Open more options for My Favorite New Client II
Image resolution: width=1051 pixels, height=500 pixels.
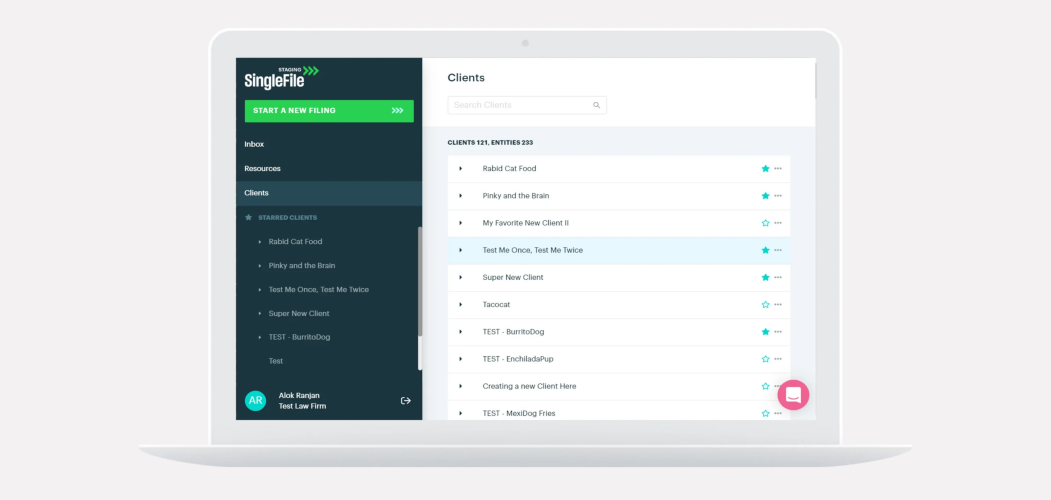(778, 223)
